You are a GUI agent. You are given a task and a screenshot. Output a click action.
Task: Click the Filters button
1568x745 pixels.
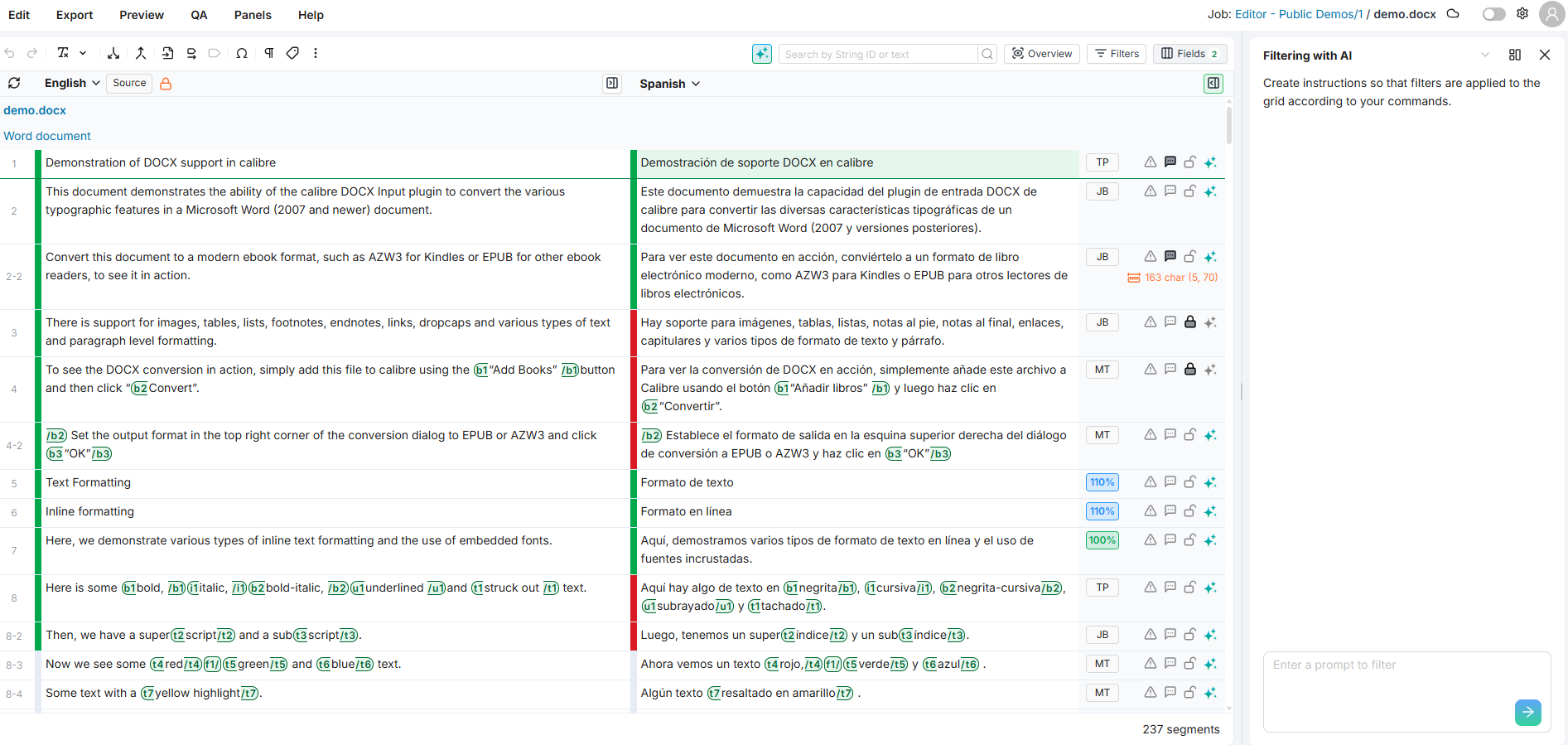[1117, 54]
